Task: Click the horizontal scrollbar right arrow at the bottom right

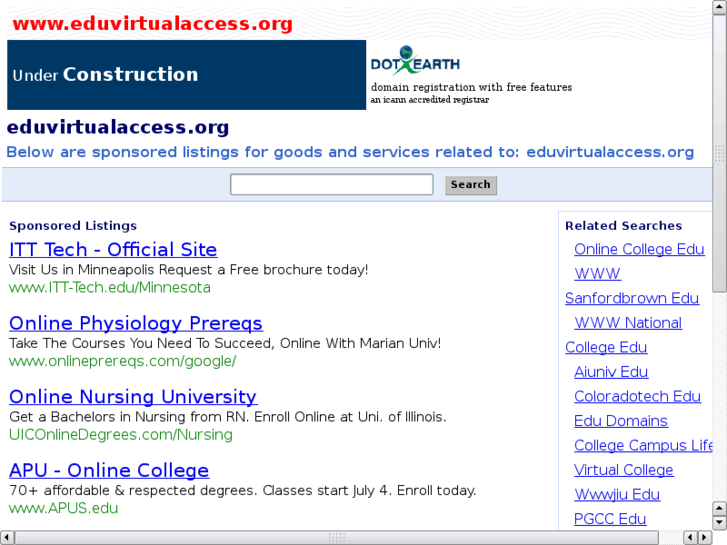Action: point(705,538)
